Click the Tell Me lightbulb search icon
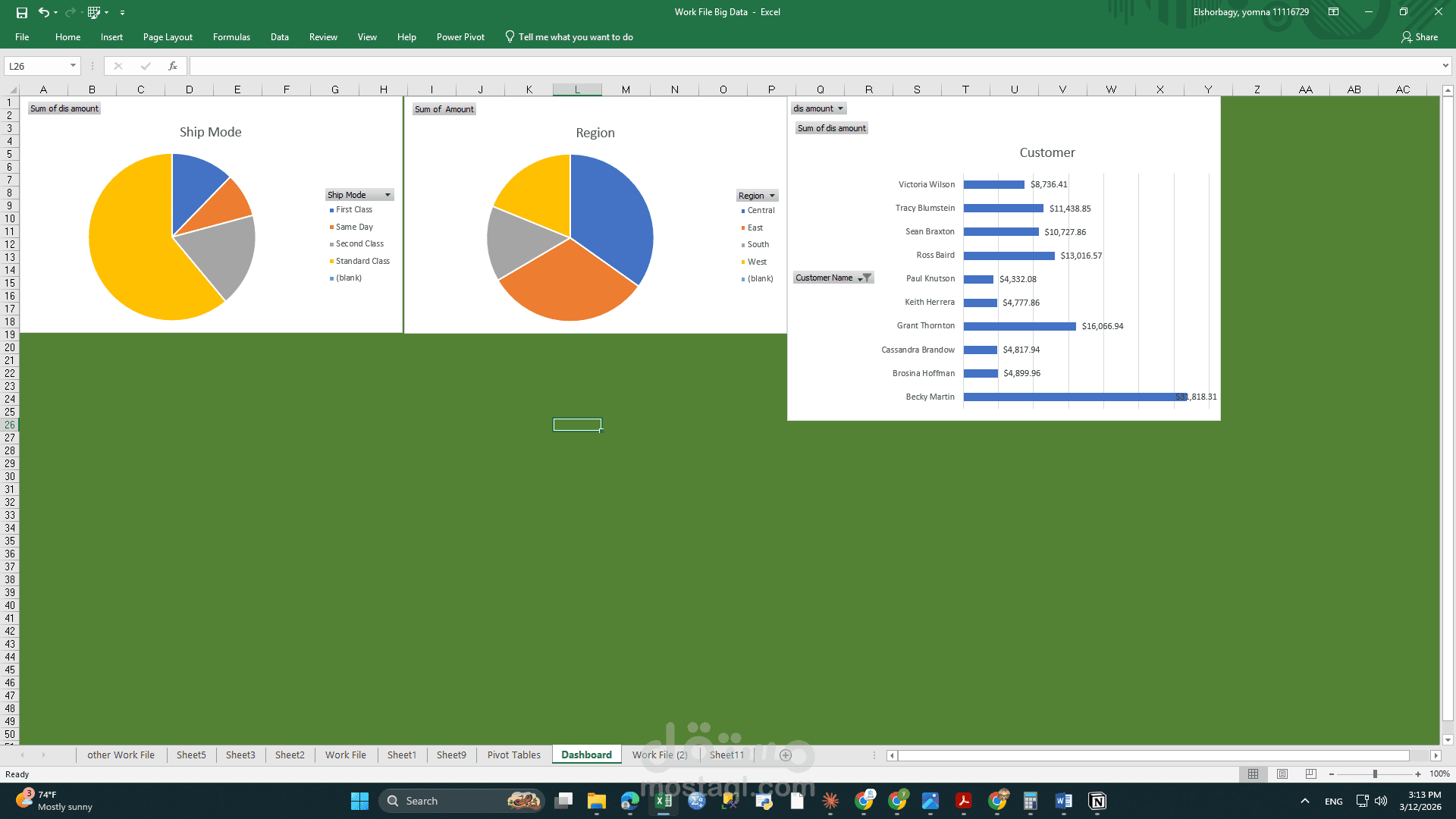Image resolution: width=1456 pixels, height=819 pixels. 508,36
